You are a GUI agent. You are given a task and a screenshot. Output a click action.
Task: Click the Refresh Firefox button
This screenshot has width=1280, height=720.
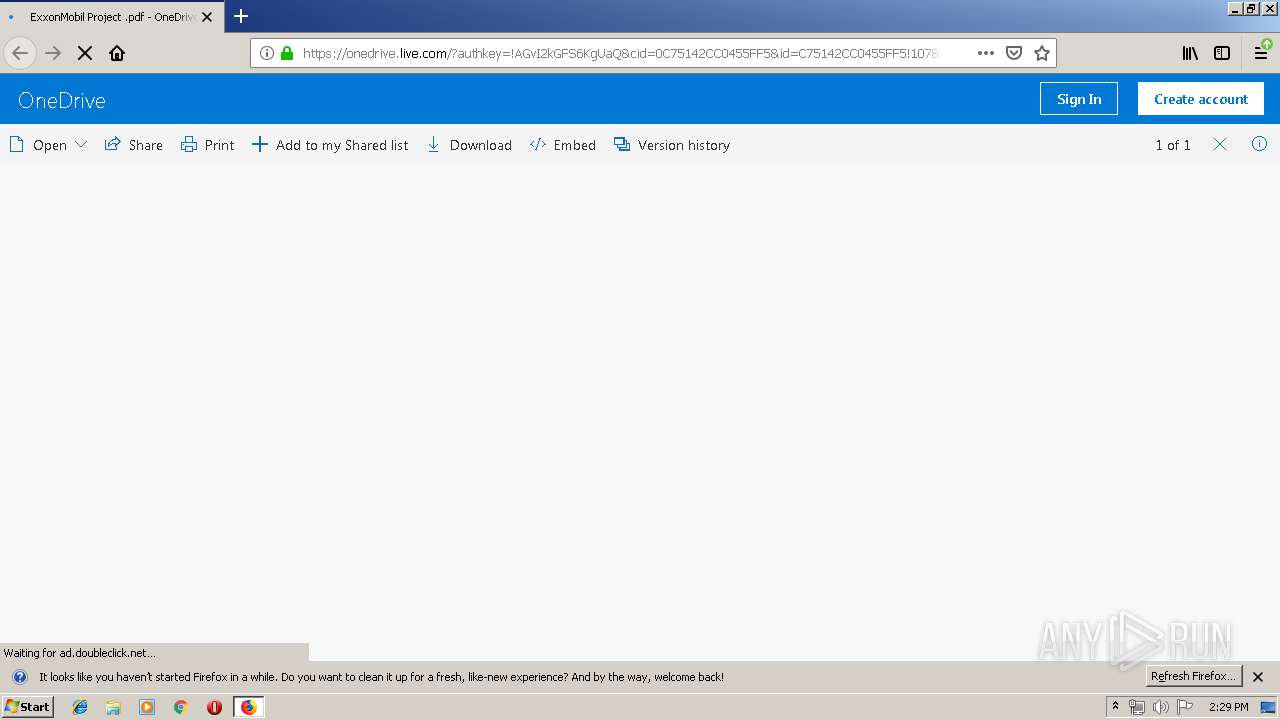[1194, 676]
